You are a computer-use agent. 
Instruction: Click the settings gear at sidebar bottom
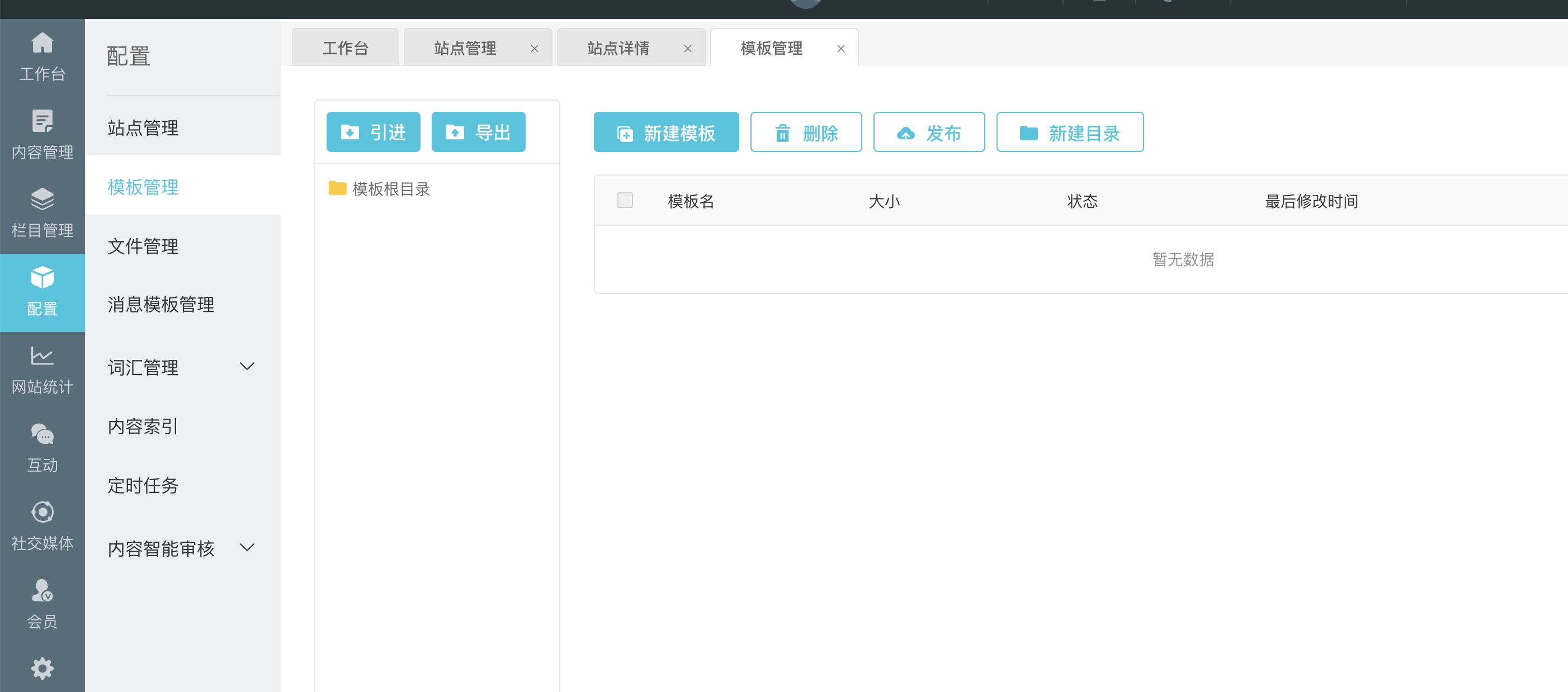tap(42, 669)
